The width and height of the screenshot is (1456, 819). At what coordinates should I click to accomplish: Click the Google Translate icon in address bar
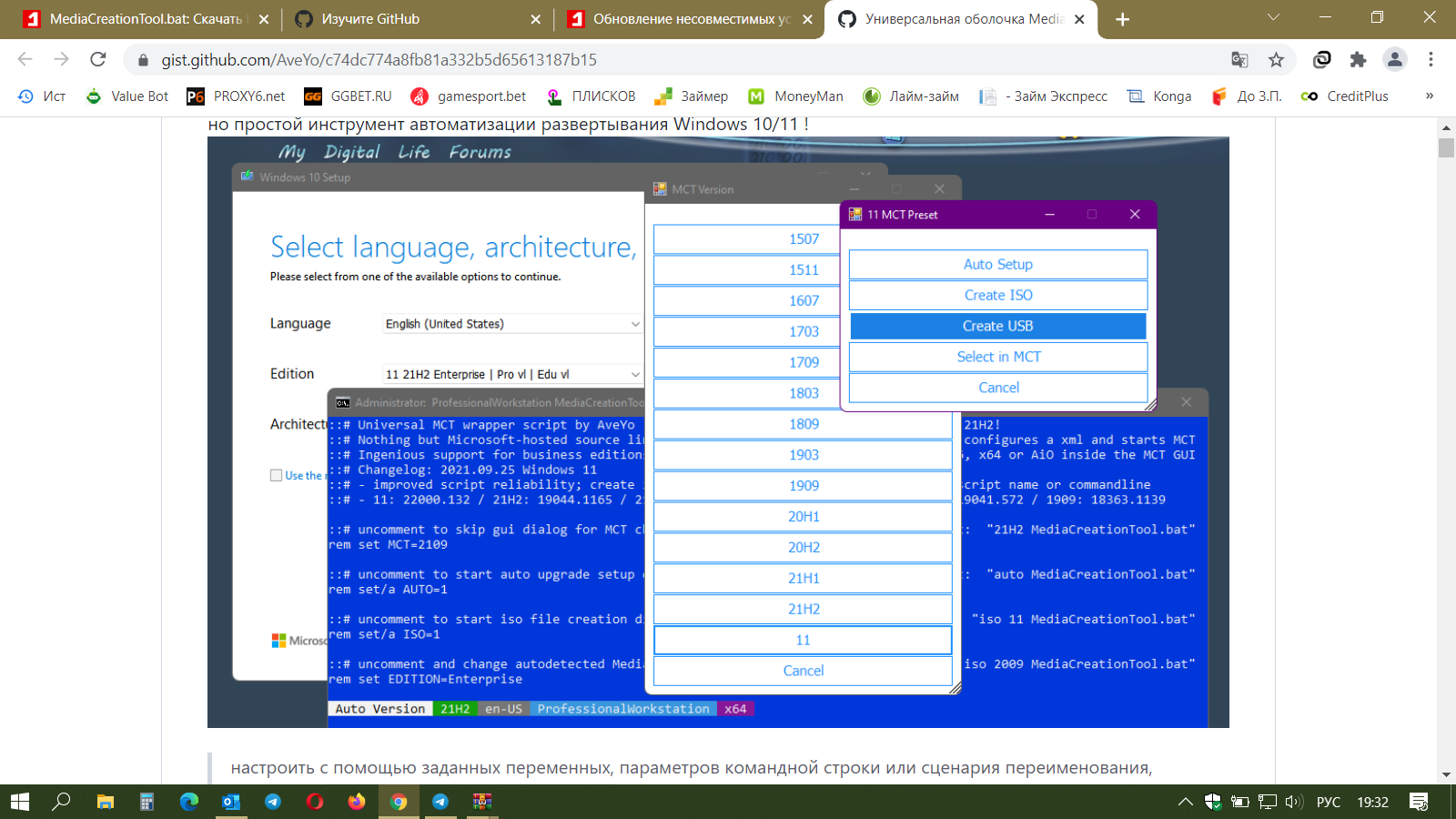(1239, 59)
